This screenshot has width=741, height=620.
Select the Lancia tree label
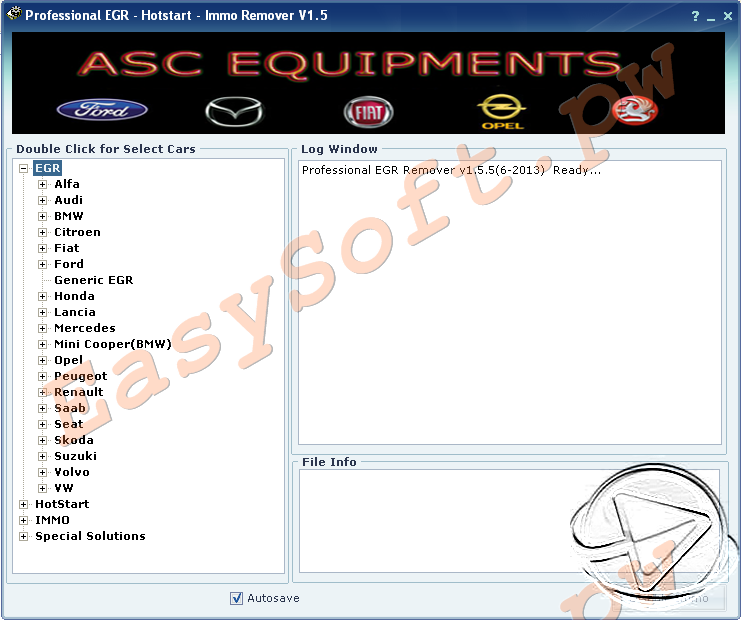75,312
